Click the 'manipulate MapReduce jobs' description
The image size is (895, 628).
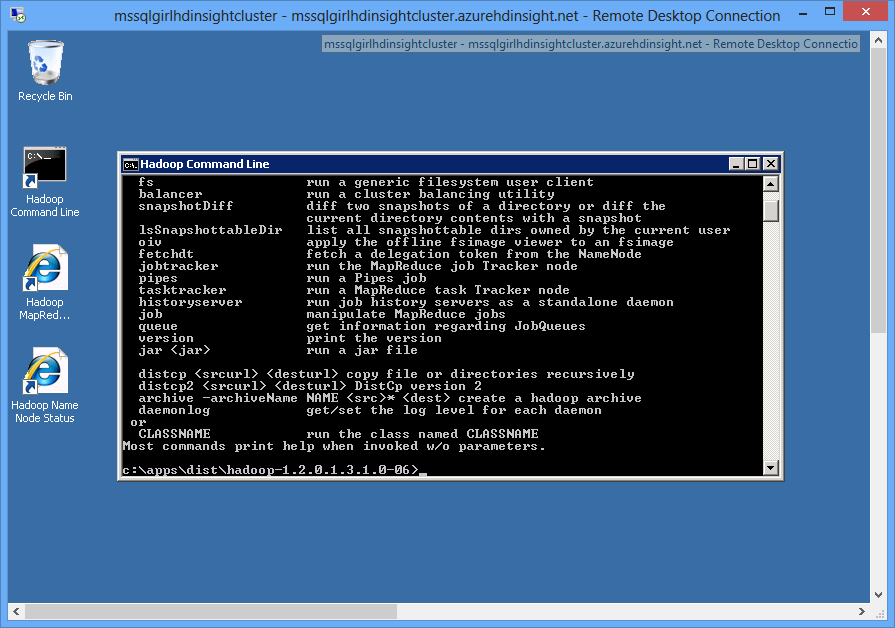[406, 314]
